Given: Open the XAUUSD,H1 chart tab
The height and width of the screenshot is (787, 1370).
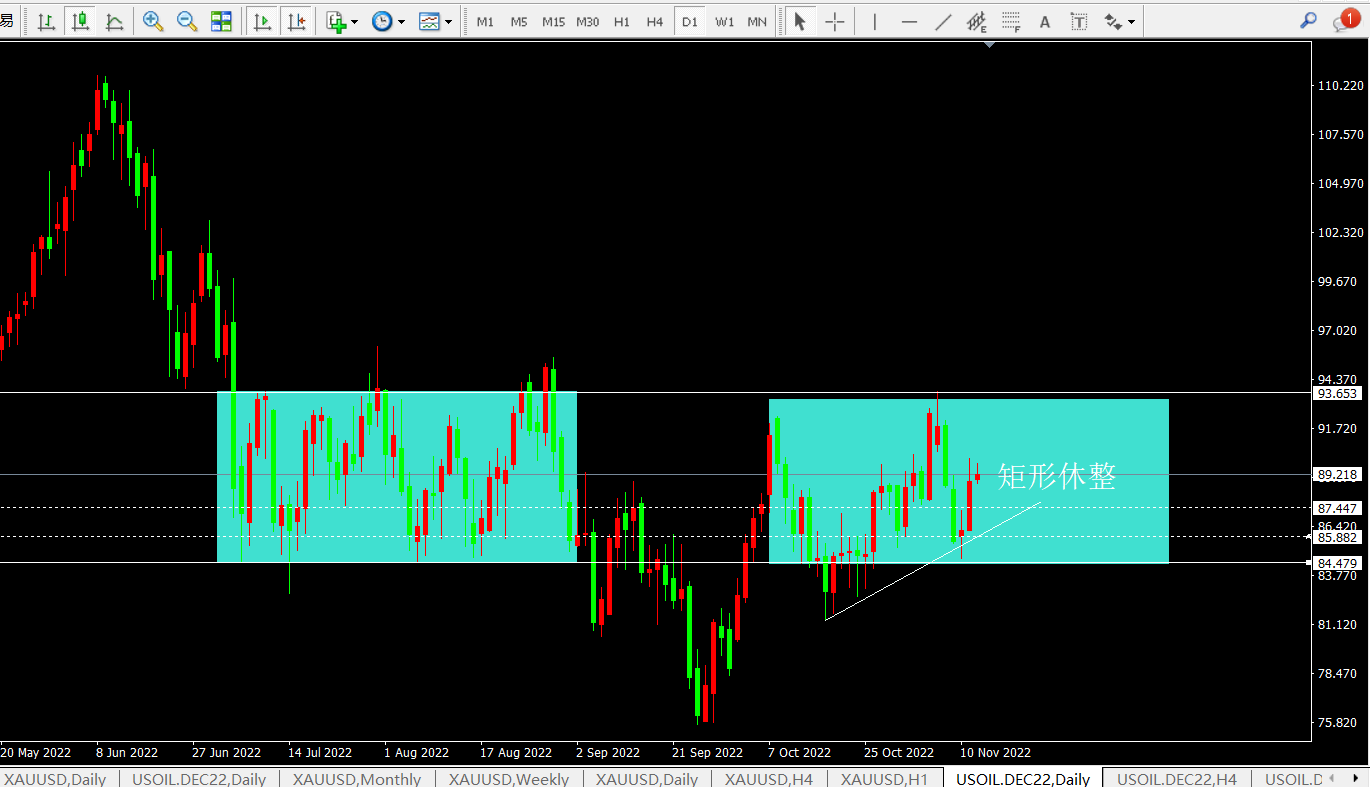Looking at the screenshot, I should 885,779.
